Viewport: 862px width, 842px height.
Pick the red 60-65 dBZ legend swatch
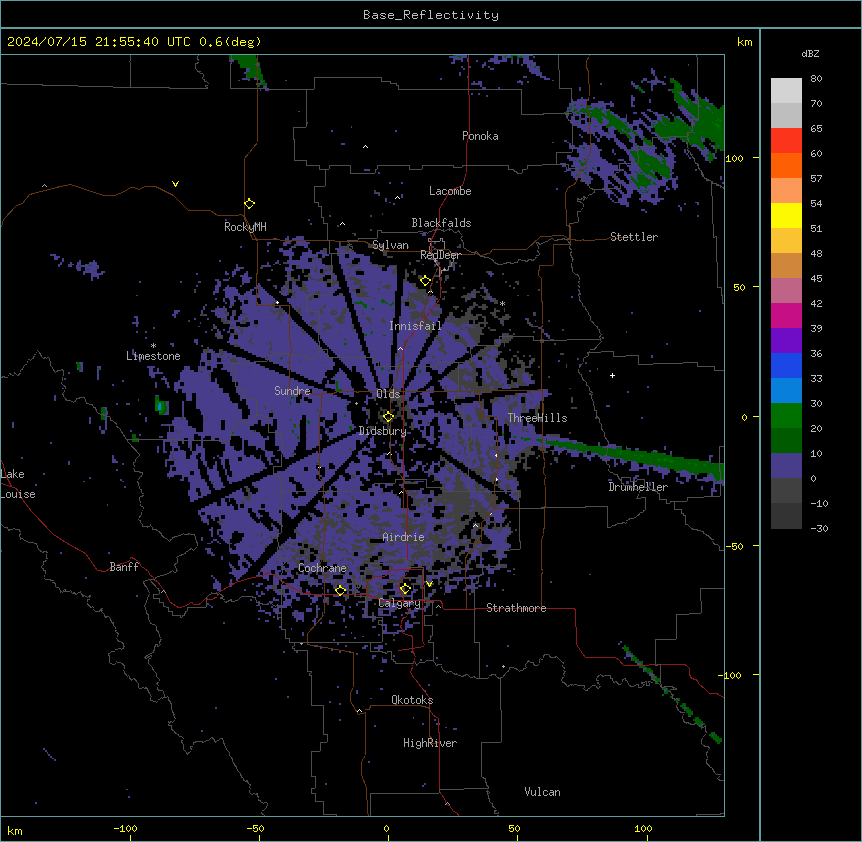tap(786, 140)
